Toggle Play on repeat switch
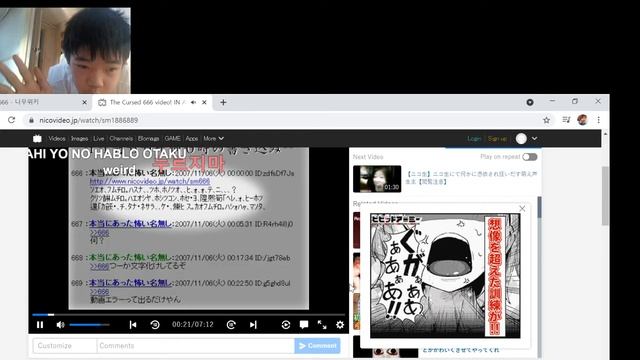The width and height of the screenshot is (640, 360). click(529, 157)
